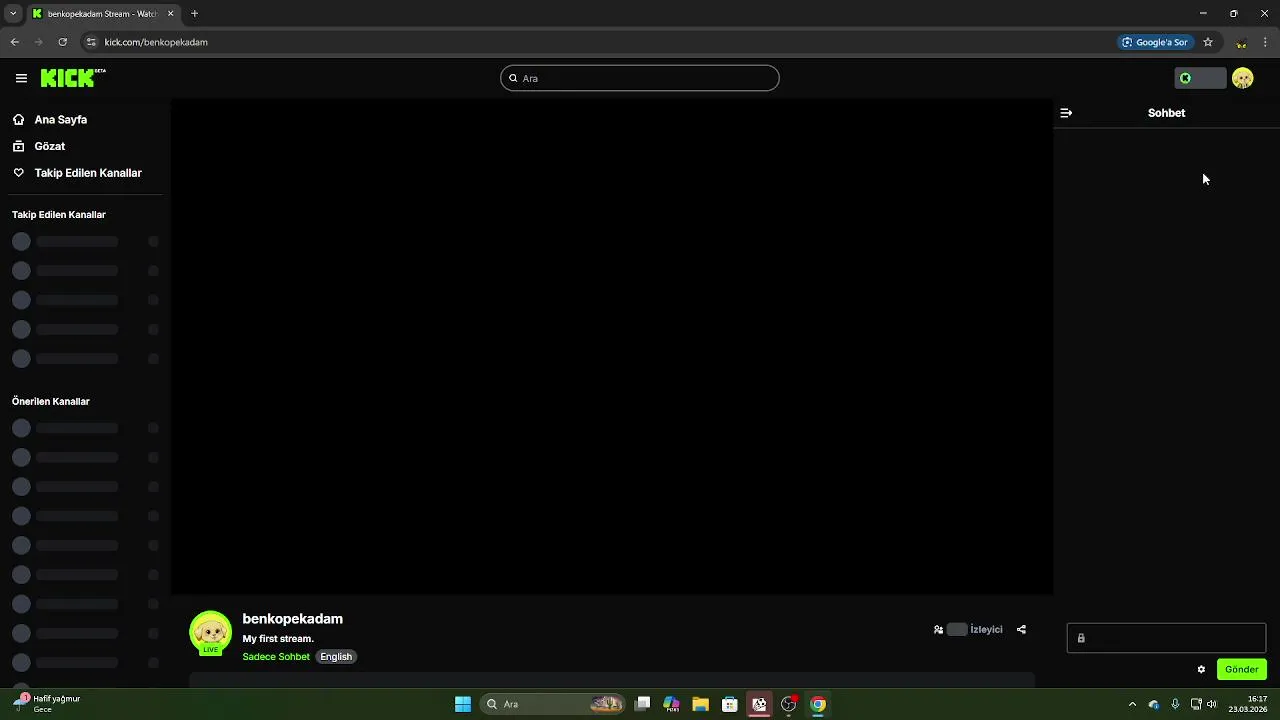Click the KICK logo
Image resolution: width=1280 pixels, height=720 pixels.
point(73,78)
